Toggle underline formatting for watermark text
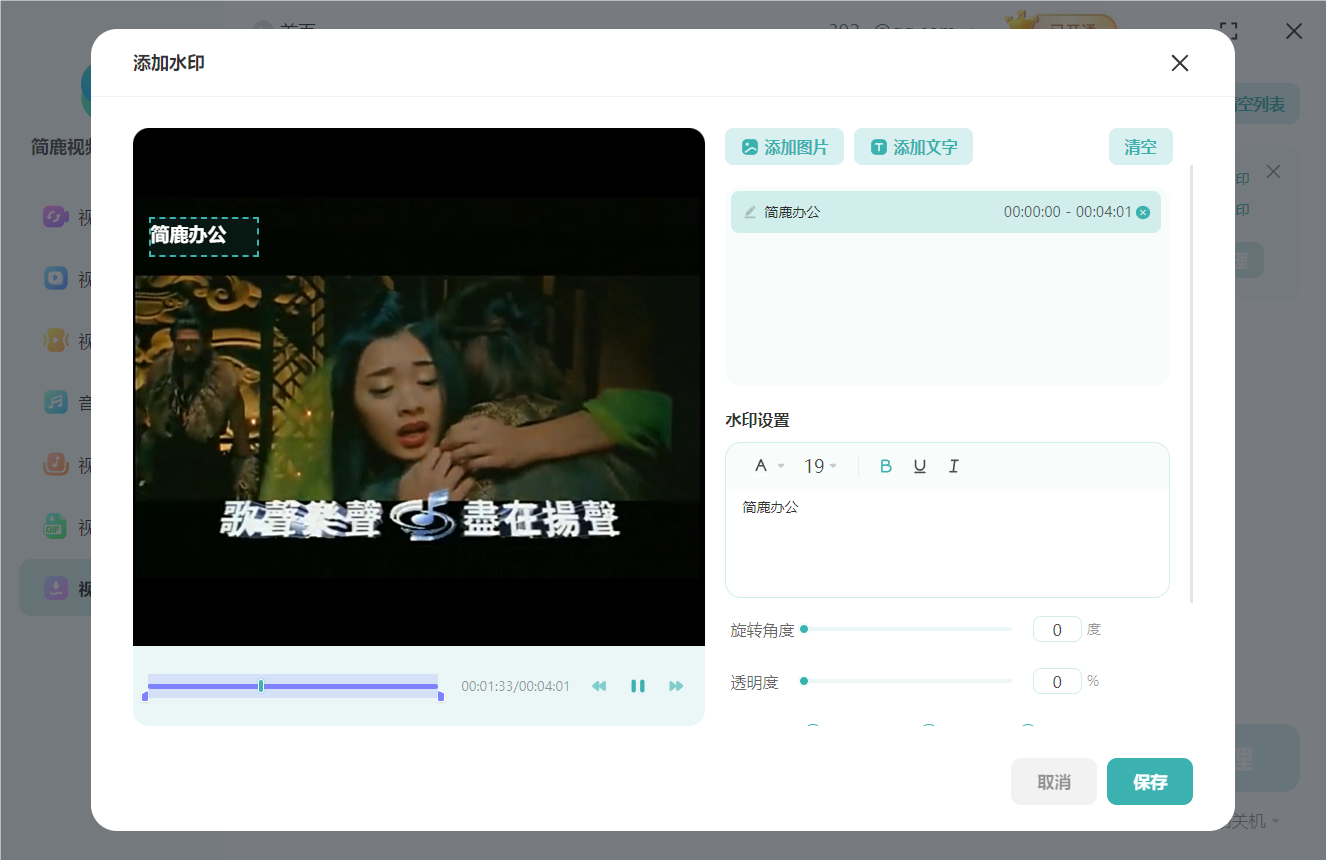 point(920,466)
